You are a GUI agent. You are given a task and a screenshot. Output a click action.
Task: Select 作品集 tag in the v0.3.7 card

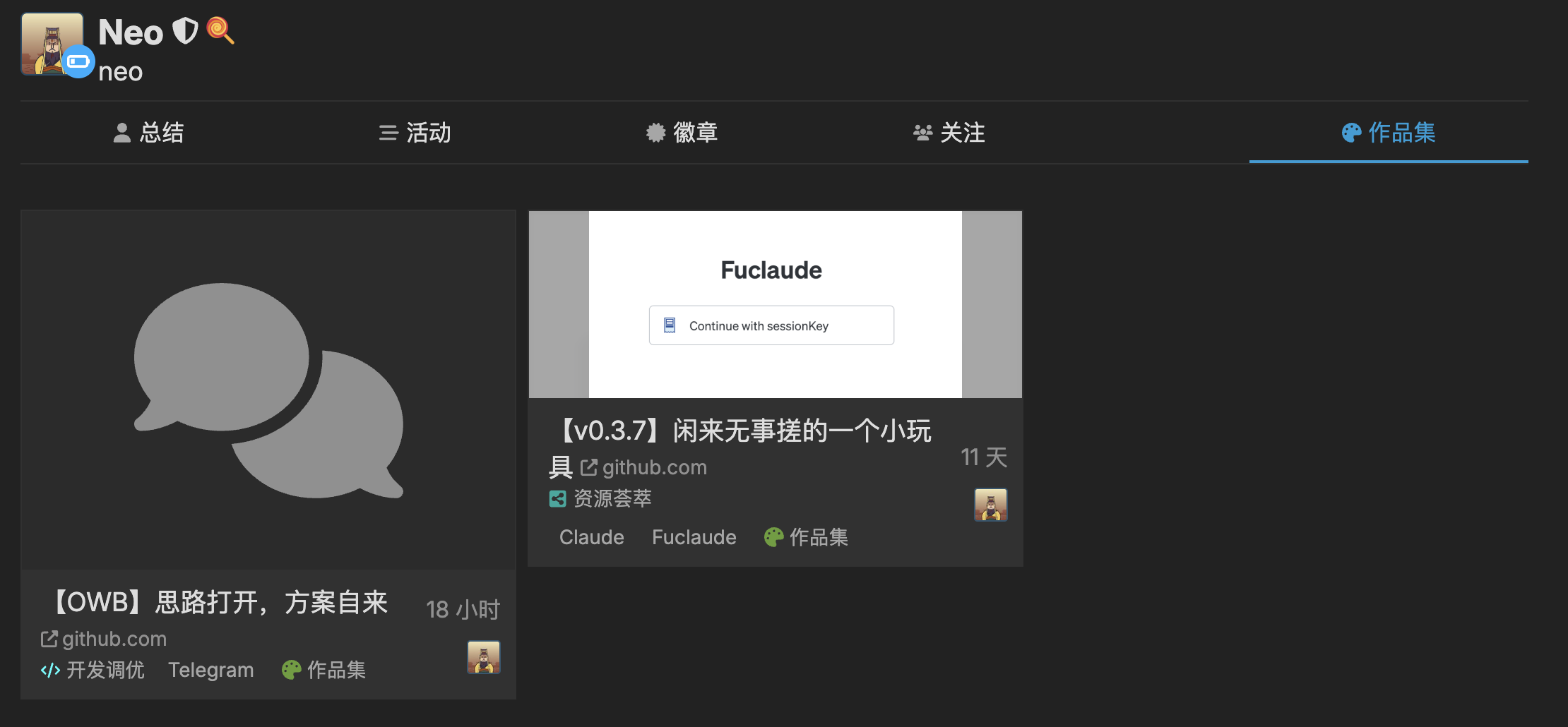pos(806,537)
